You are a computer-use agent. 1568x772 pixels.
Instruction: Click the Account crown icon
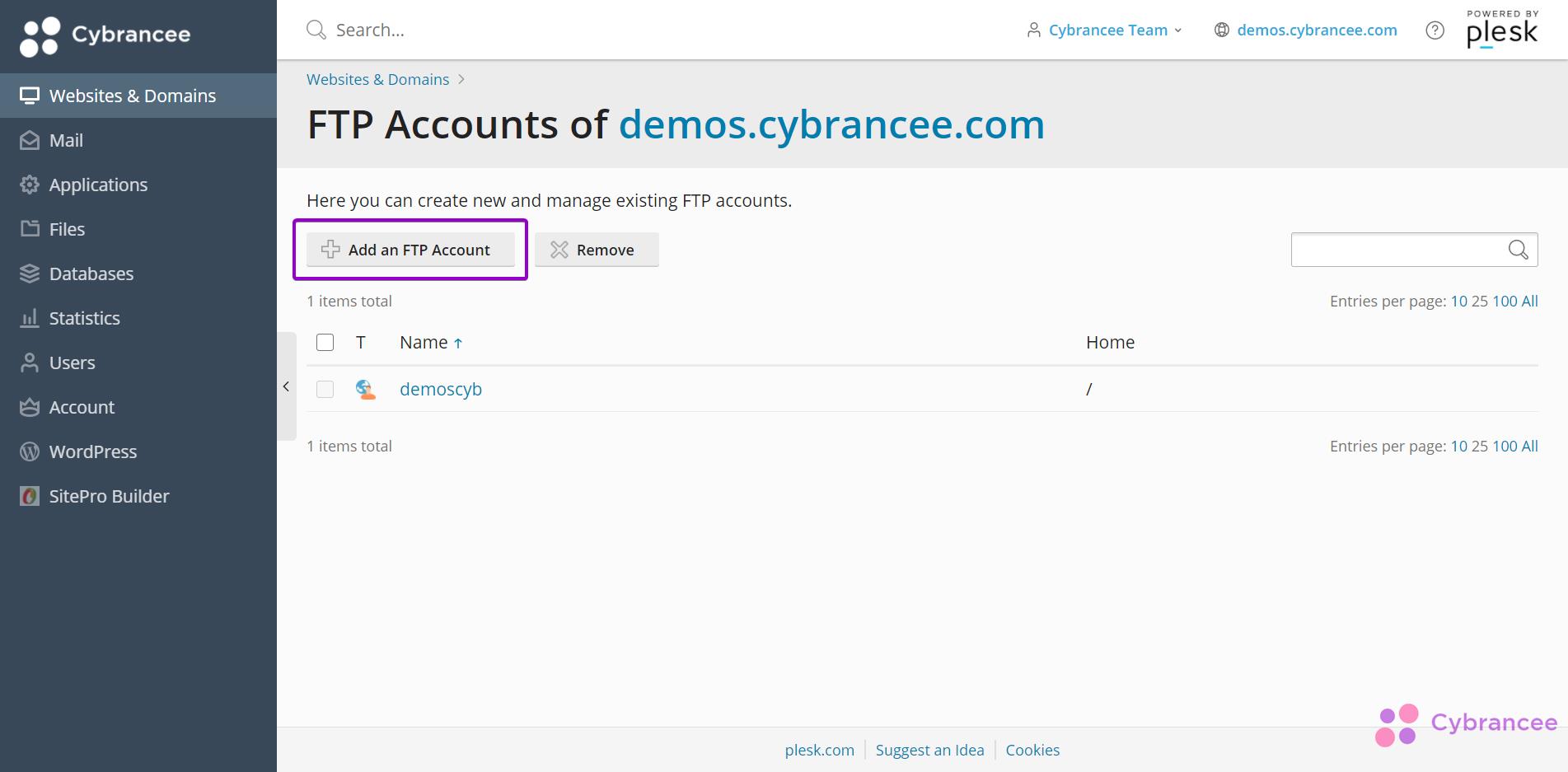click(30, 407)
